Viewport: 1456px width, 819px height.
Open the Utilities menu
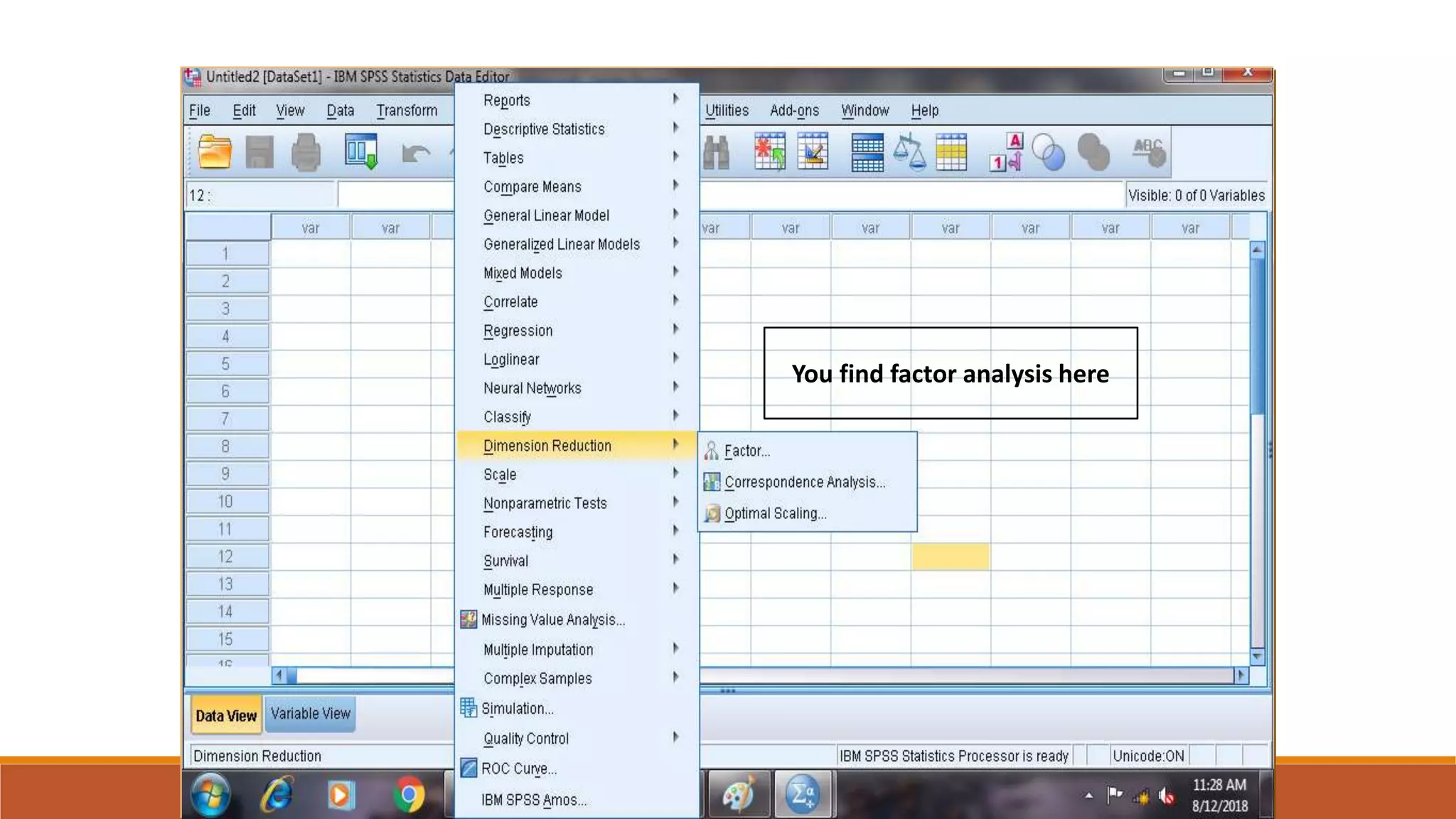[727, 110]
